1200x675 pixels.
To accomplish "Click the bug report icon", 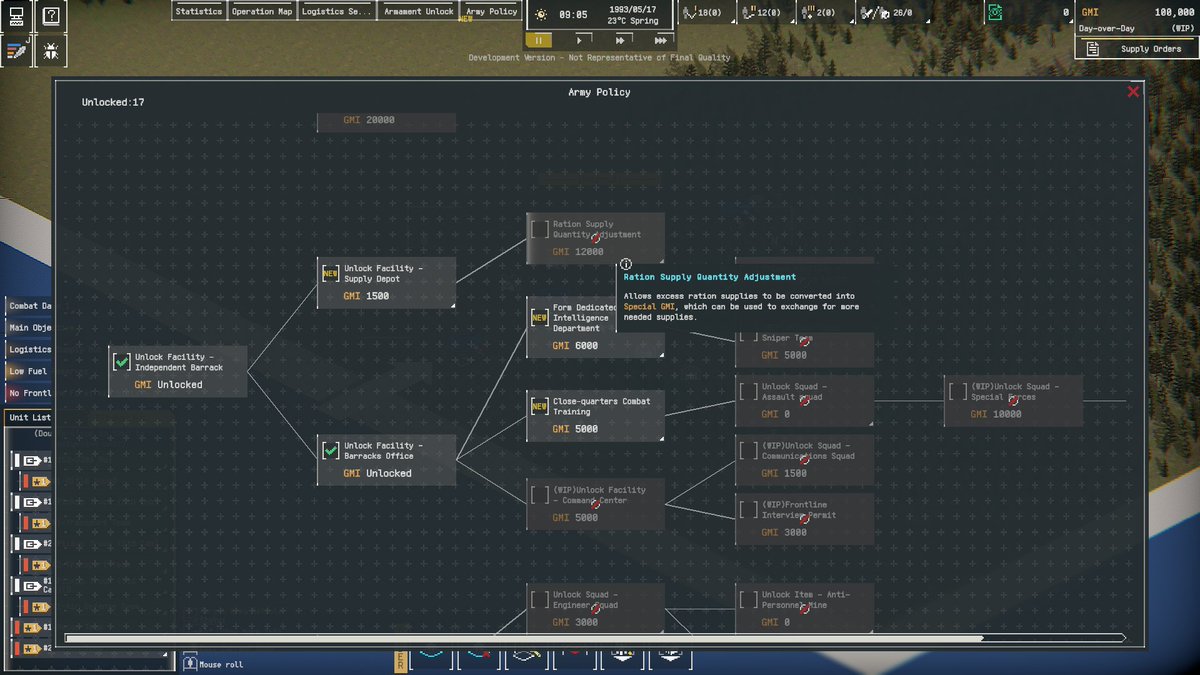I will [x=52, y=51].
